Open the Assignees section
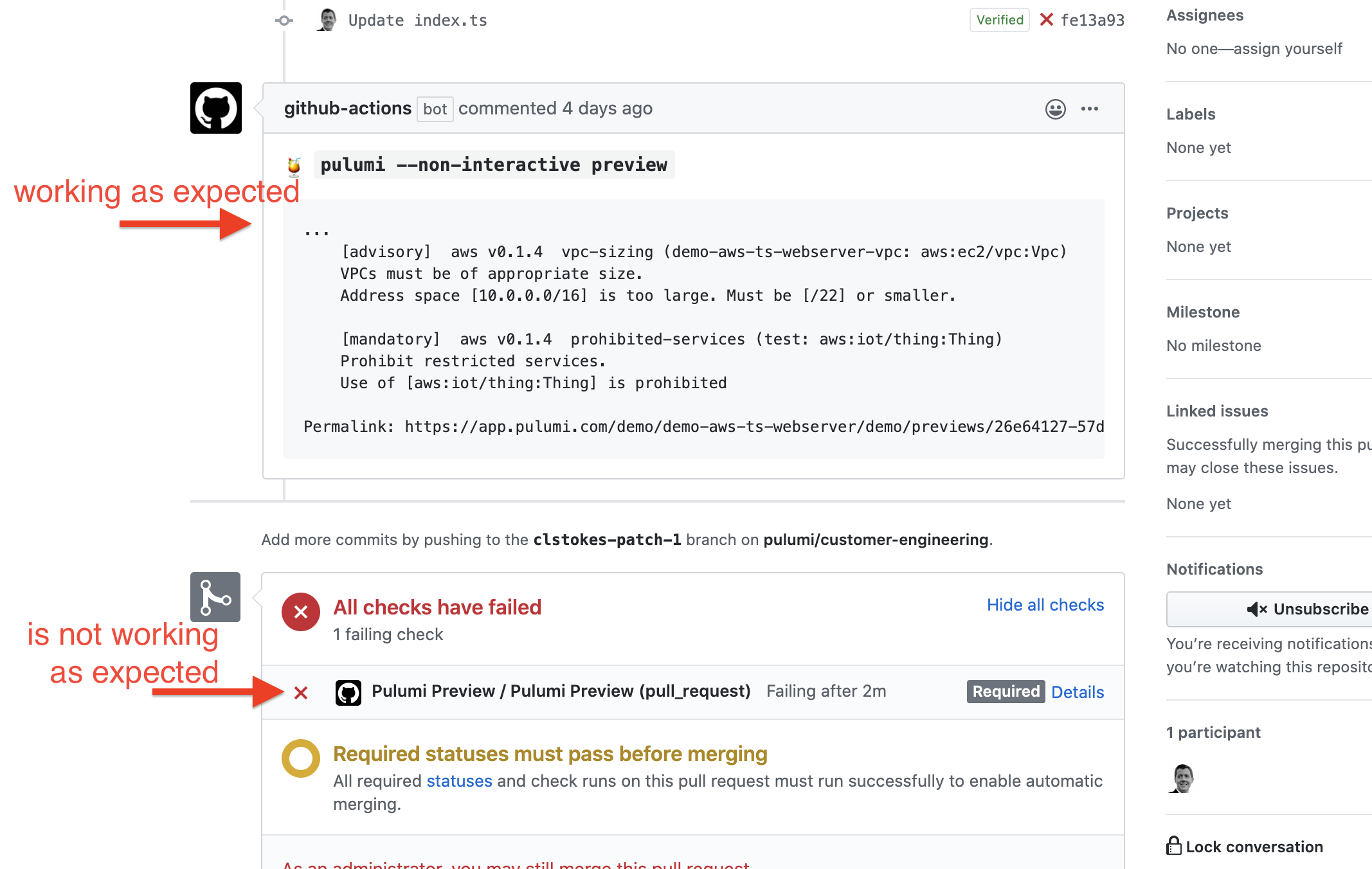1372x869 pixels. (x=1205, y=15)
